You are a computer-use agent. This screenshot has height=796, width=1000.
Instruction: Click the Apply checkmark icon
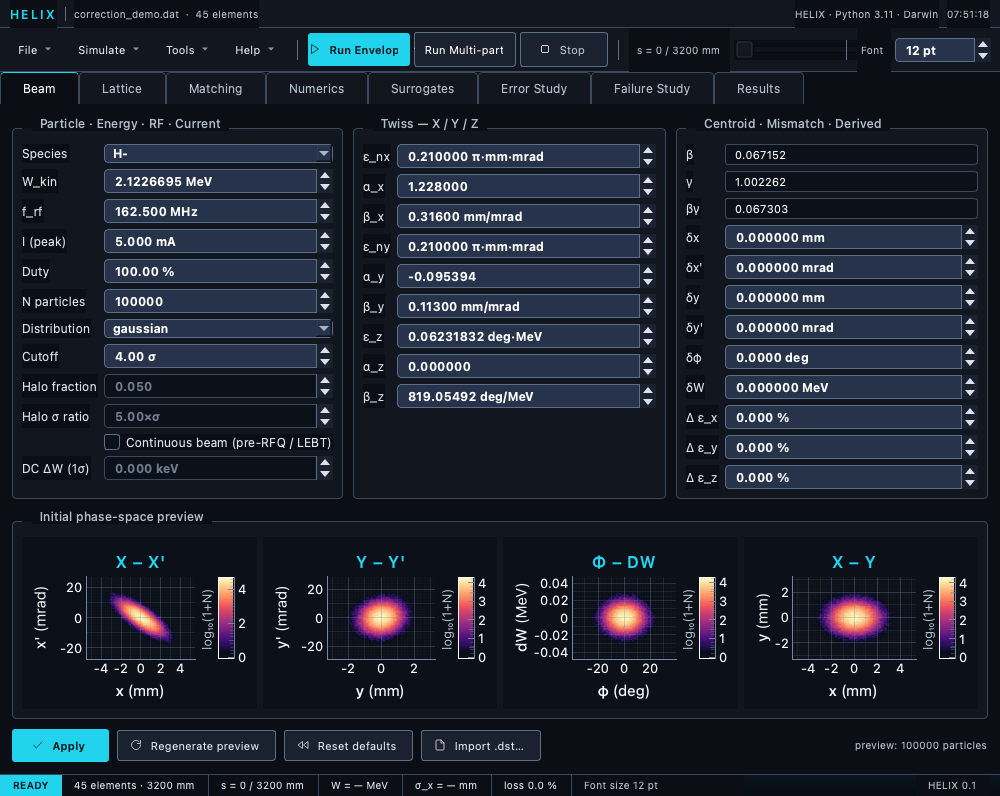point(38,745)
